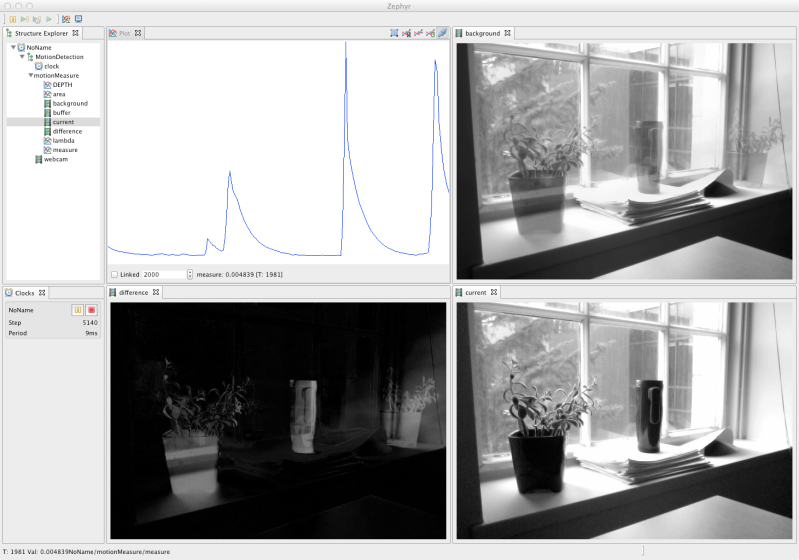
Task: Select DEPTH in the tree
Action: 62,85
